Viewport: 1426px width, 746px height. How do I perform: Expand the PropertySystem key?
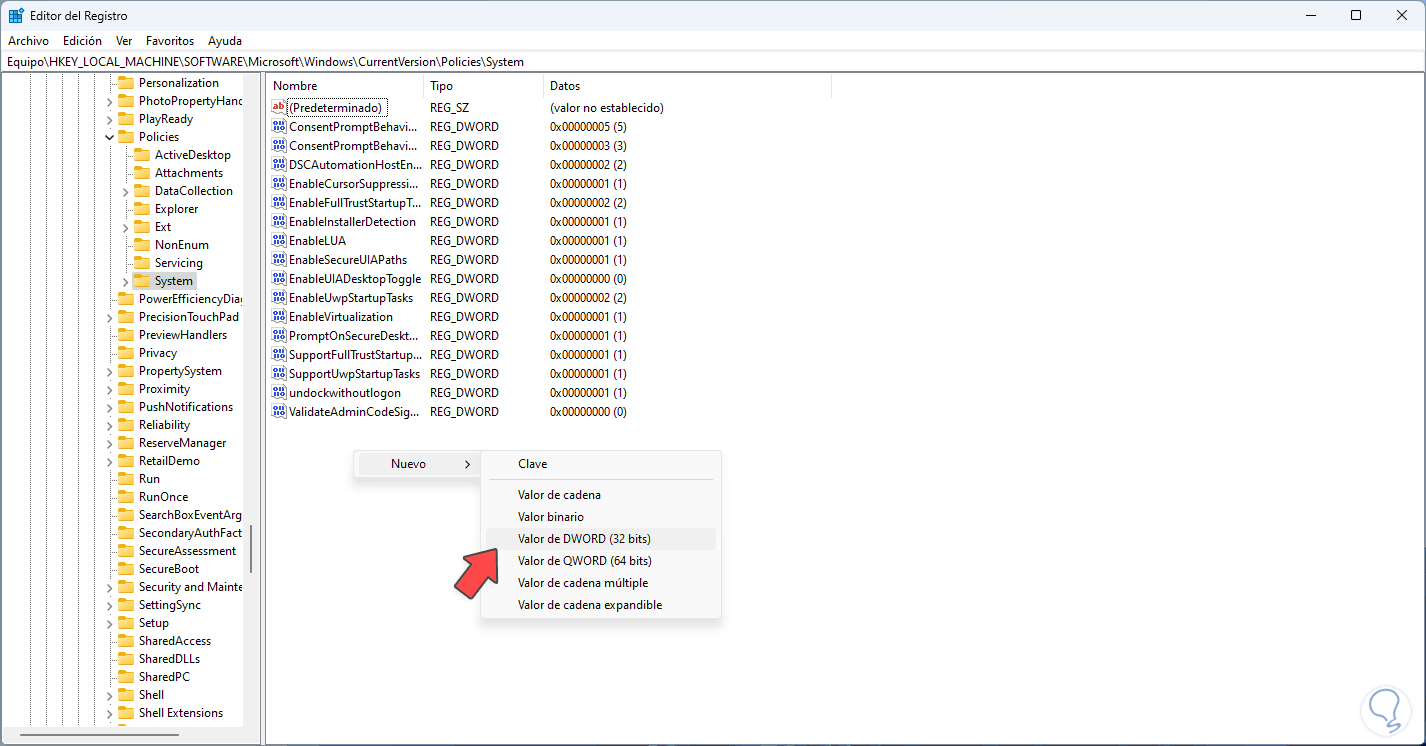pyautogui.click(x=109, y=371)
